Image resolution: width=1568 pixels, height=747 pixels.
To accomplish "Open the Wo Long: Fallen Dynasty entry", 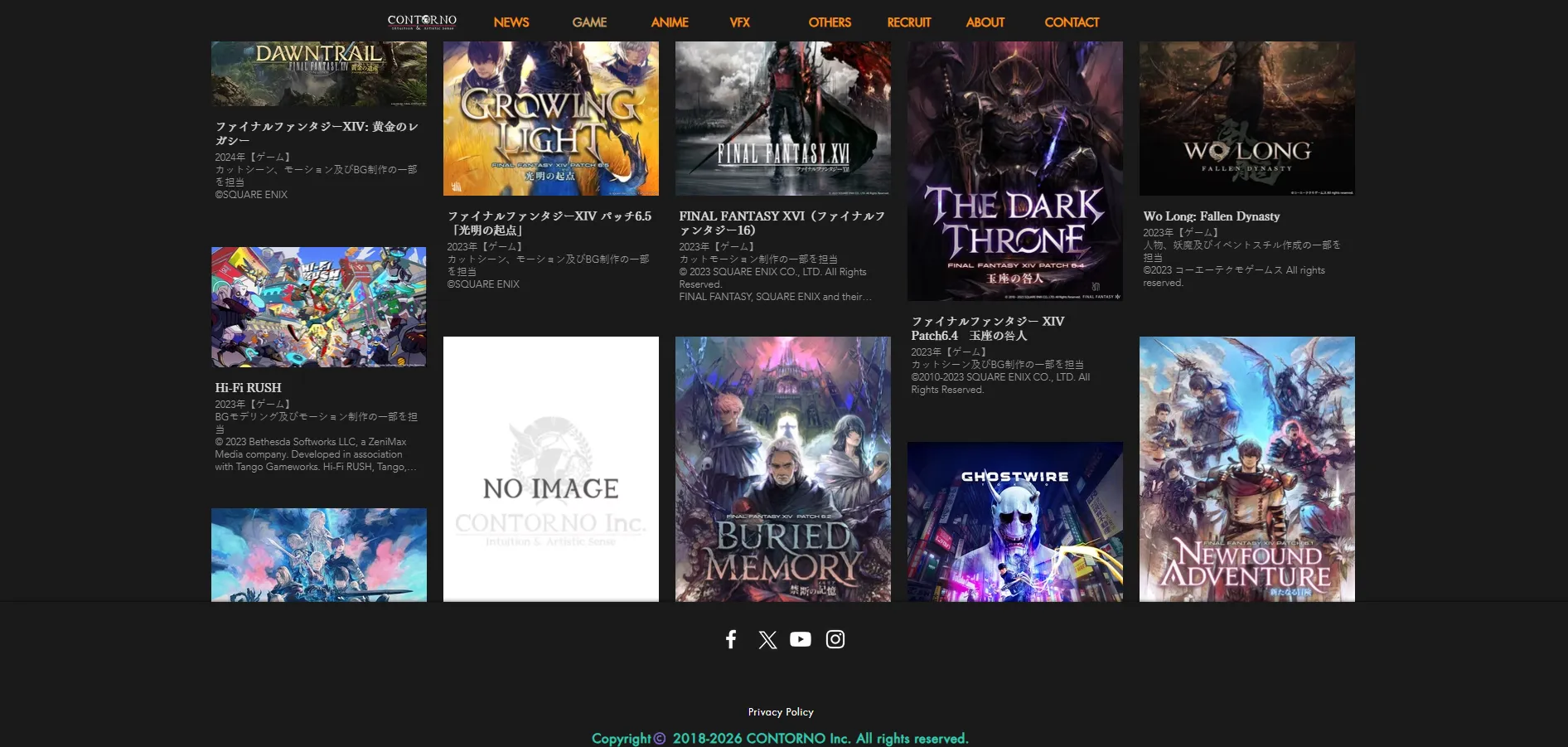I will tap(1211, 216).
